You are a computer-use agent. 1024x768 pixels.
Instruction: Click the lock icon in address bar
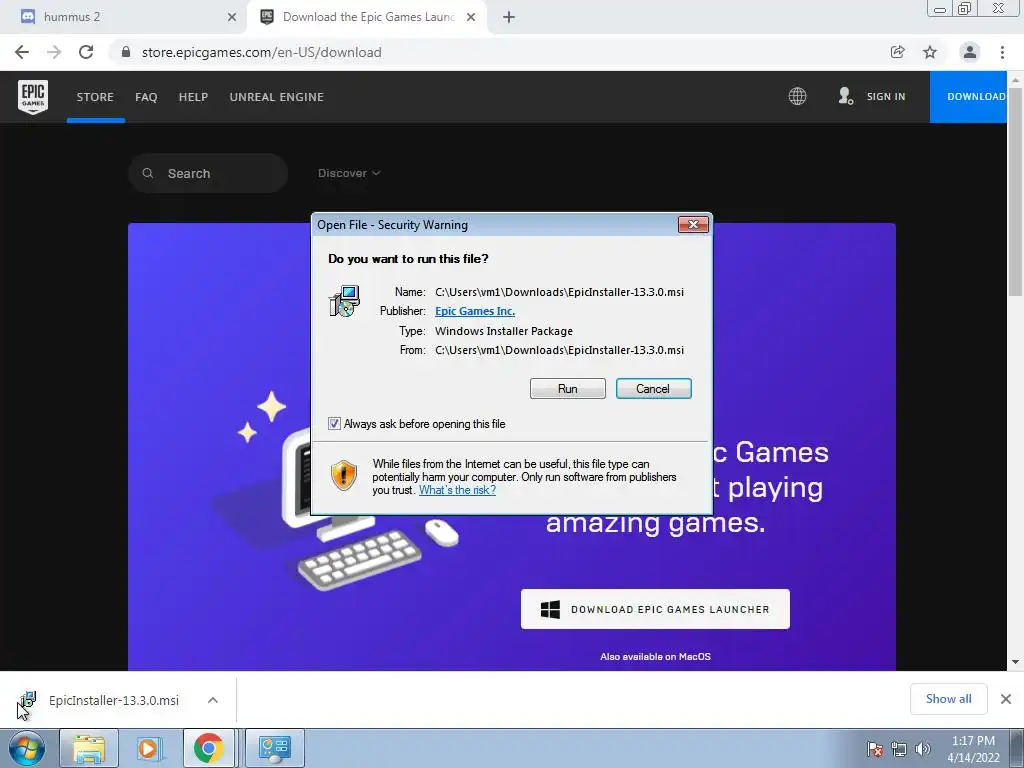(126, 52)
